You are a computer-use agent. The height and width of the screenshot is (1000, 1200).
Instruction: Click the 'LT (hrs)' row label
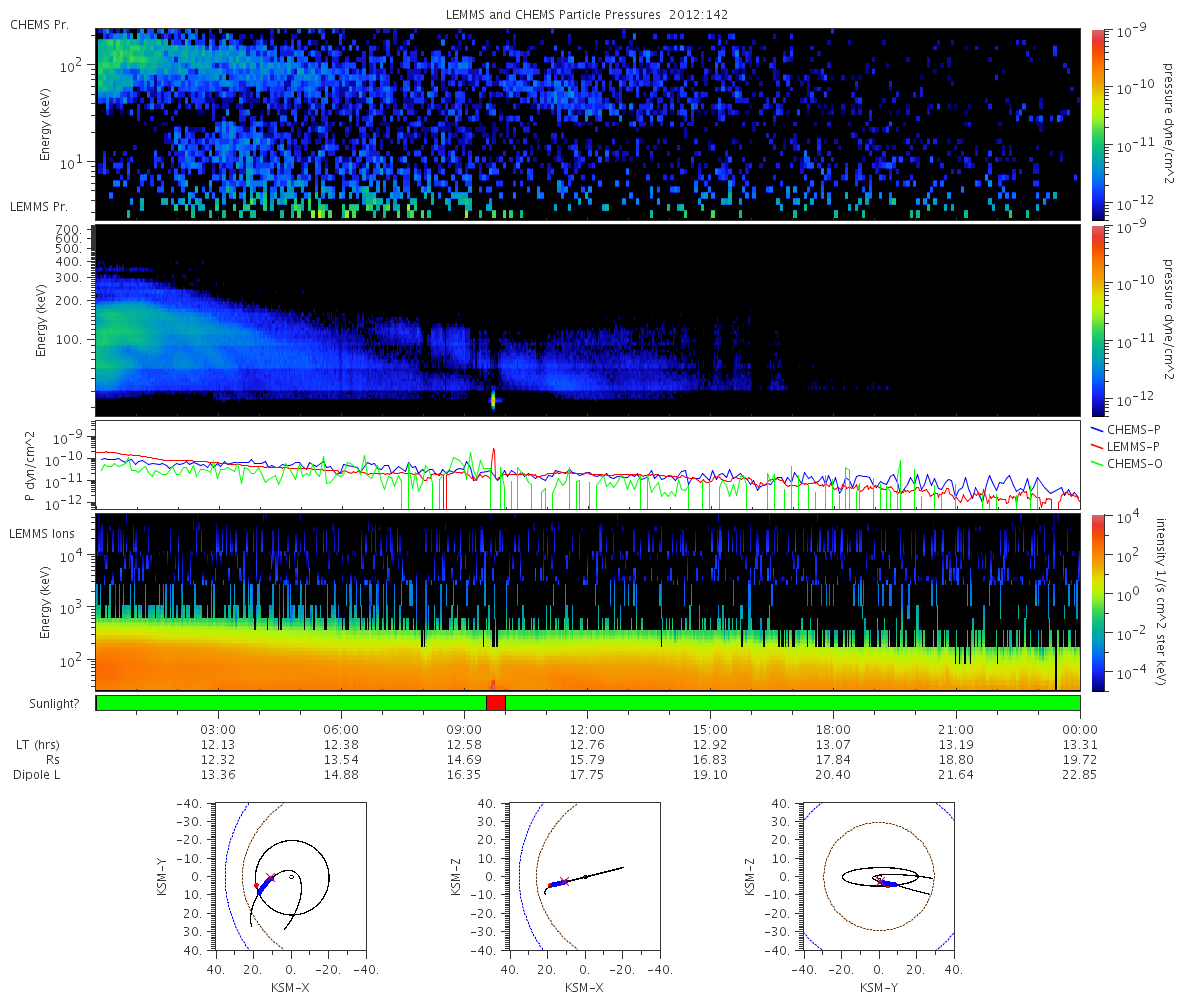pos(38,745)
